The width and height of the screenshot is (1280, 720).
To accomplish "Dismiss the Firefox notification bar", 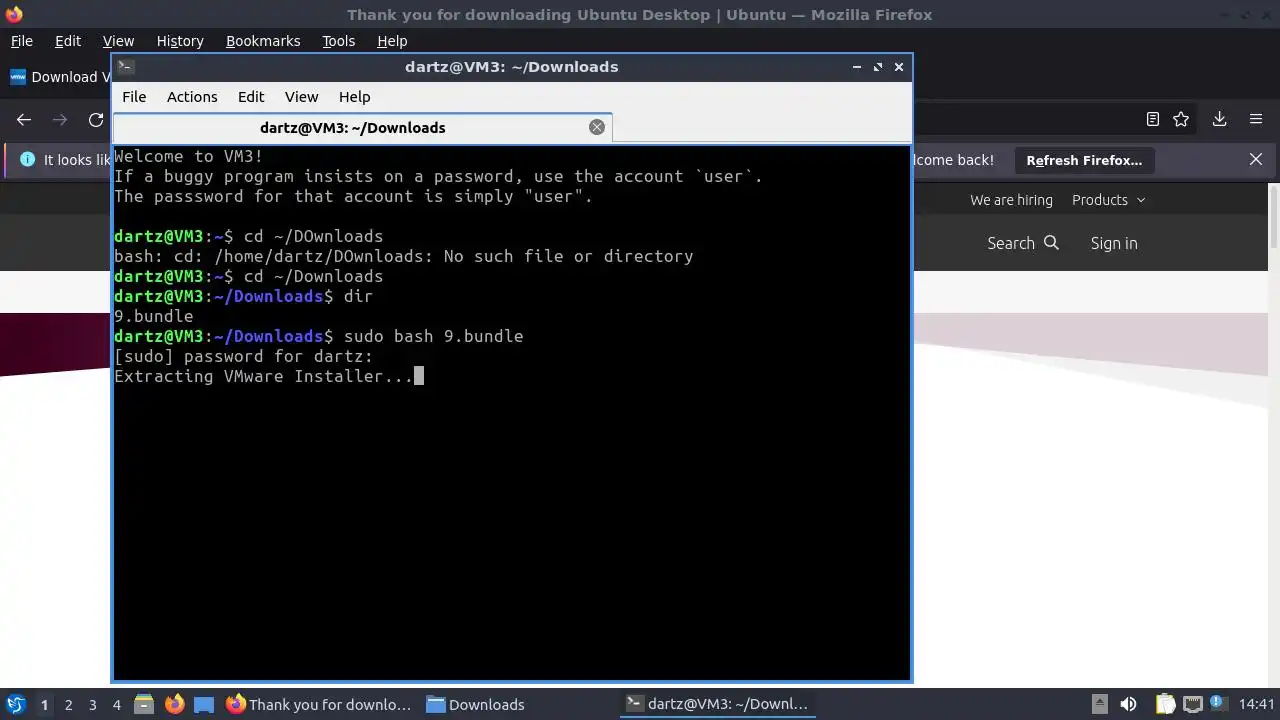I will 1256,160.
